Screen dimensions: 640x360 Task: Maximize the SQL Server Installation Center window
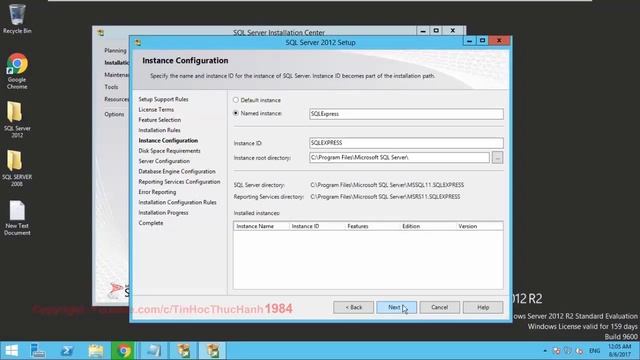point(436,31)
